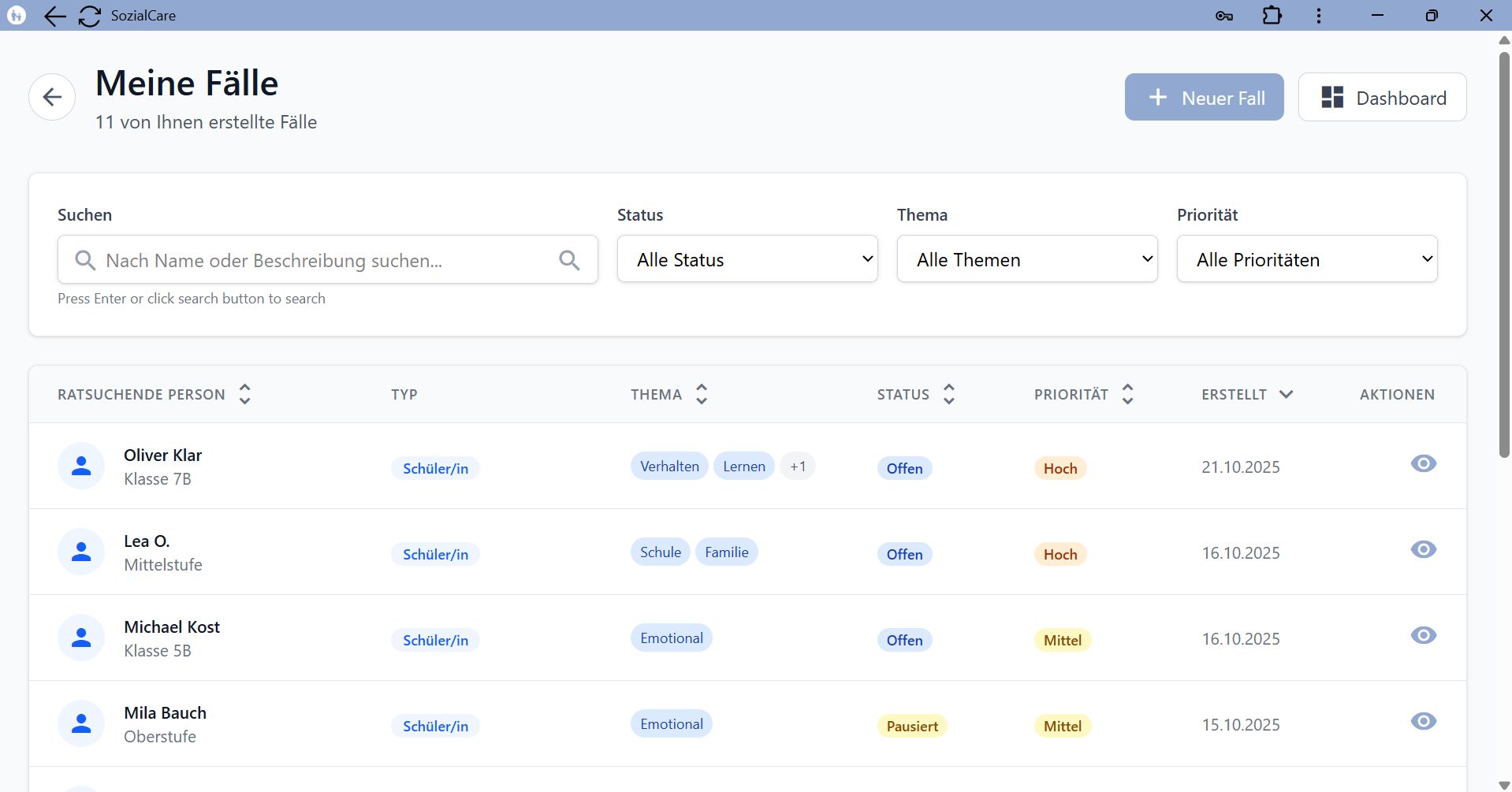The height and width of the screenshot is (792, 1512).
Task: Click the eye icon in Mila Bauch's row
Action: [1424, 720]
